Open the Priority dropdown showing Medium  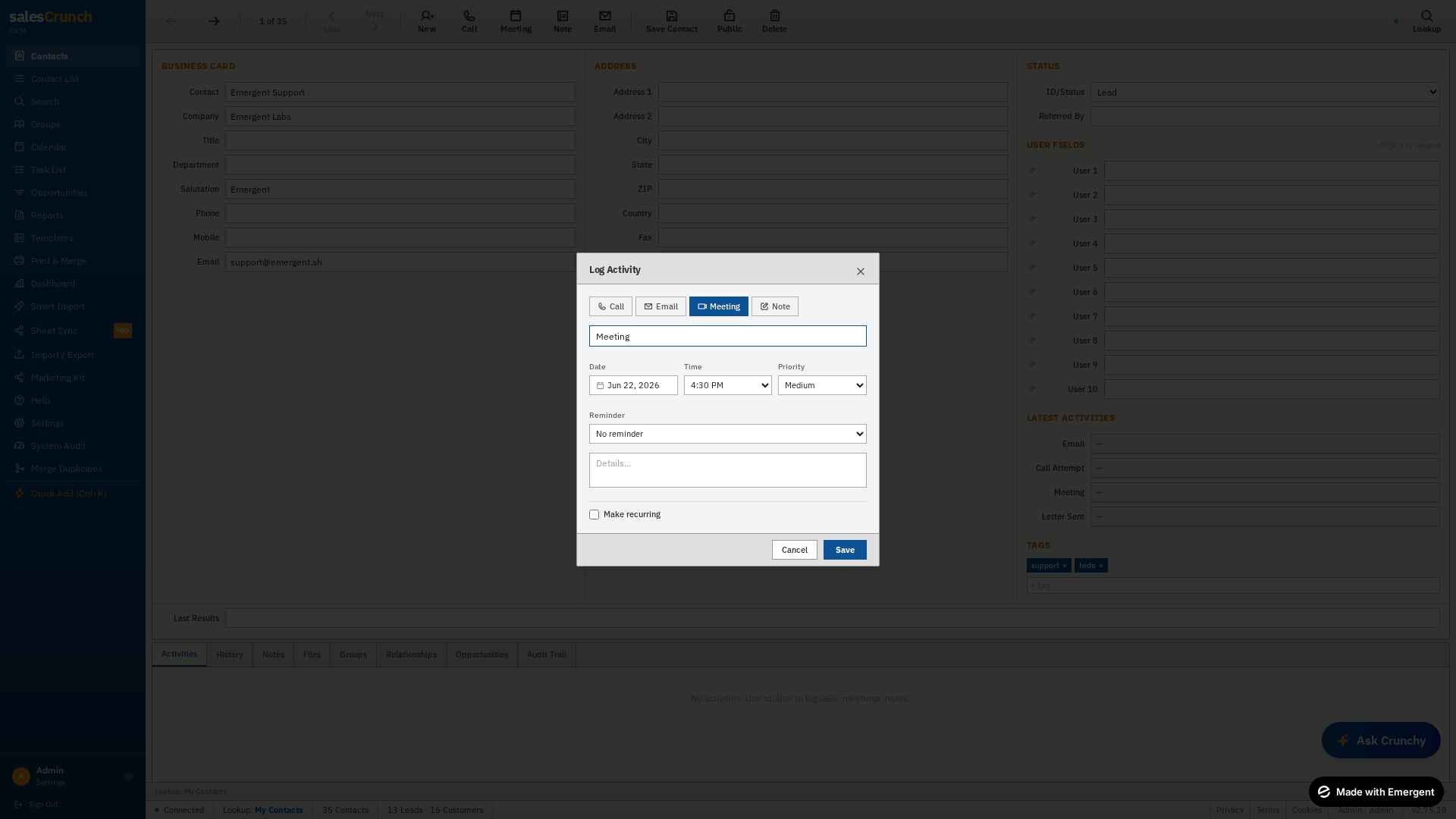(x=822, y=385)
